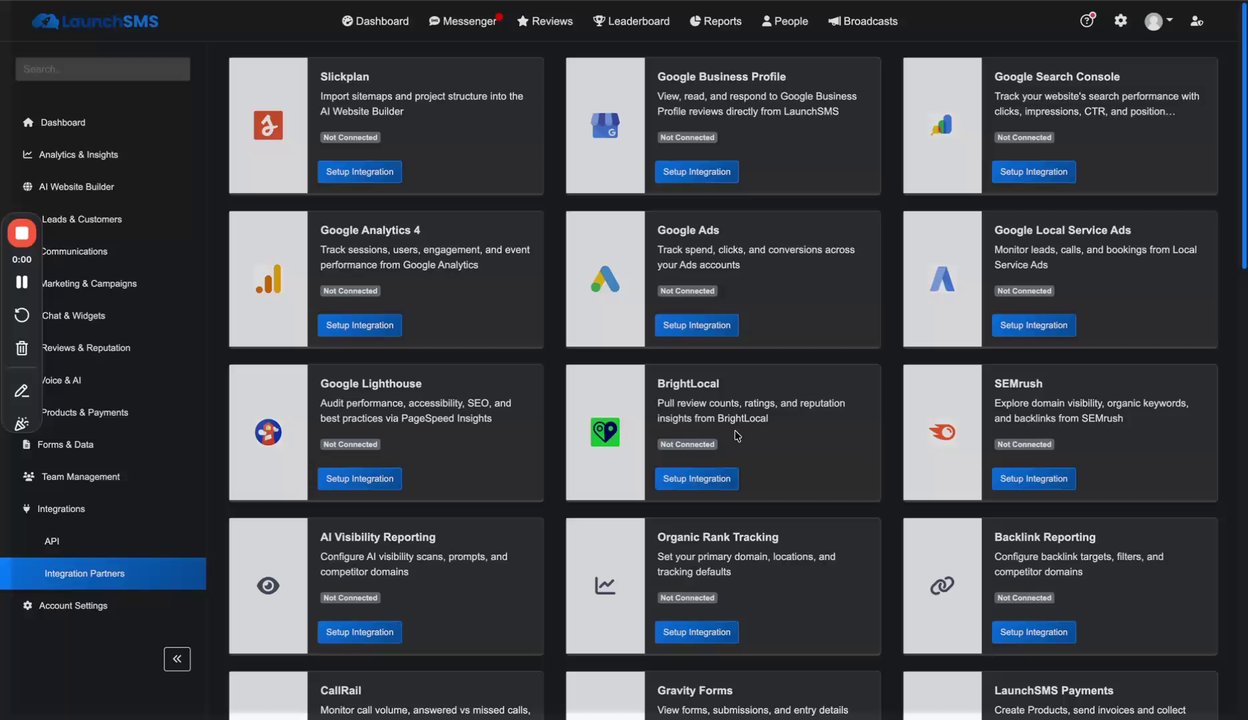The image size is (1248, 720).
Task: Click the Google Local Service Ads logo
Action: [x=942, y=279]
